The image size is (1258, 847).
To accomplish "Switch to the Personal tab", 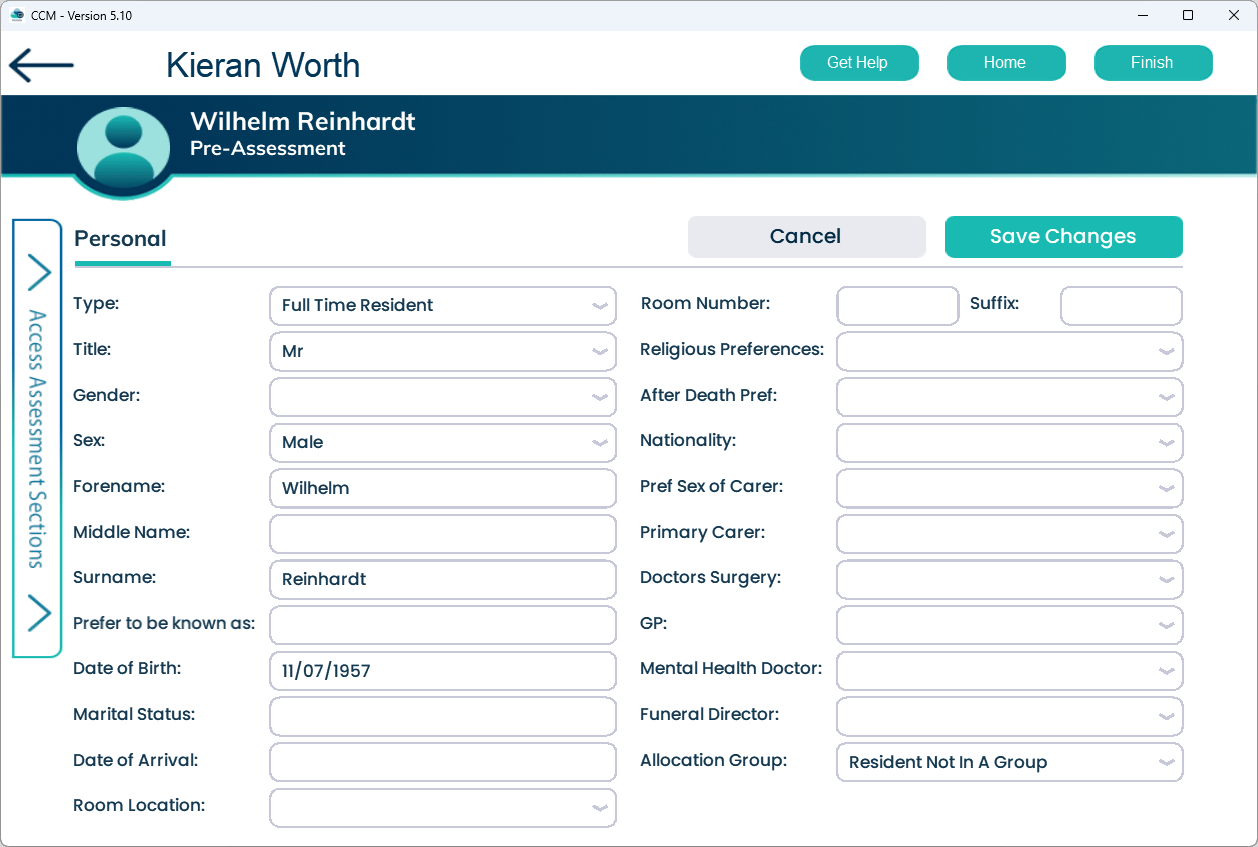I will tap(121, 239).
